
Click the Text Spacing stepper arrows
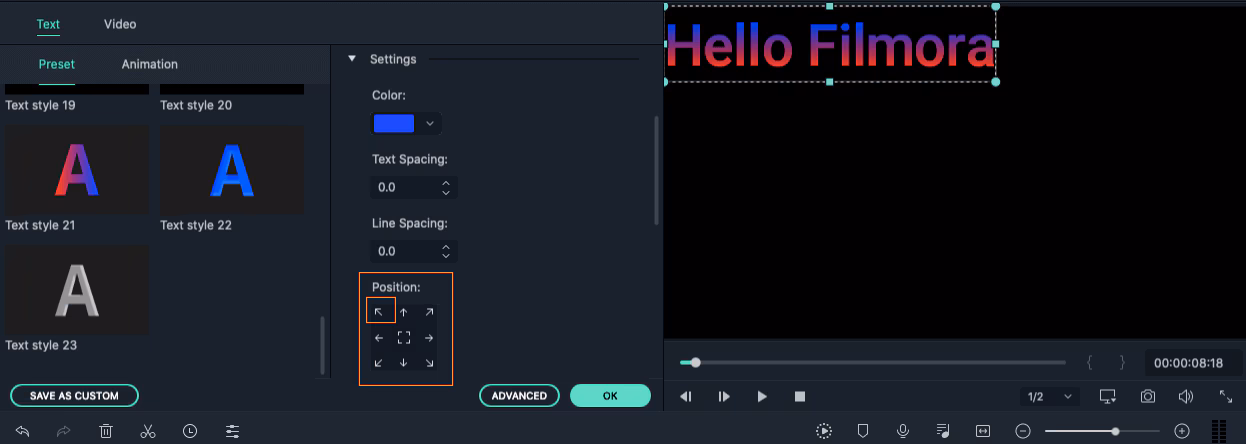coord(446,187)
